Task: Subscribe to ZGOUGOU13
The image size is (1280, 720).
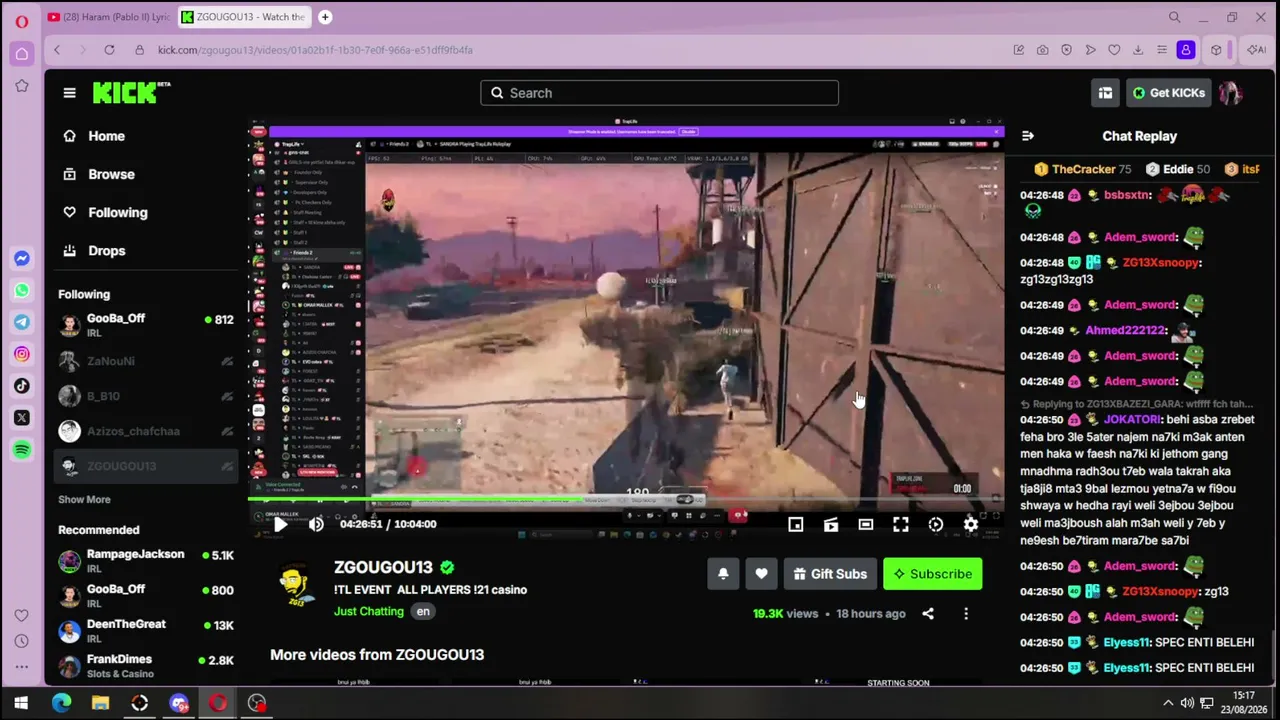Action: click(x=933, y=574)
